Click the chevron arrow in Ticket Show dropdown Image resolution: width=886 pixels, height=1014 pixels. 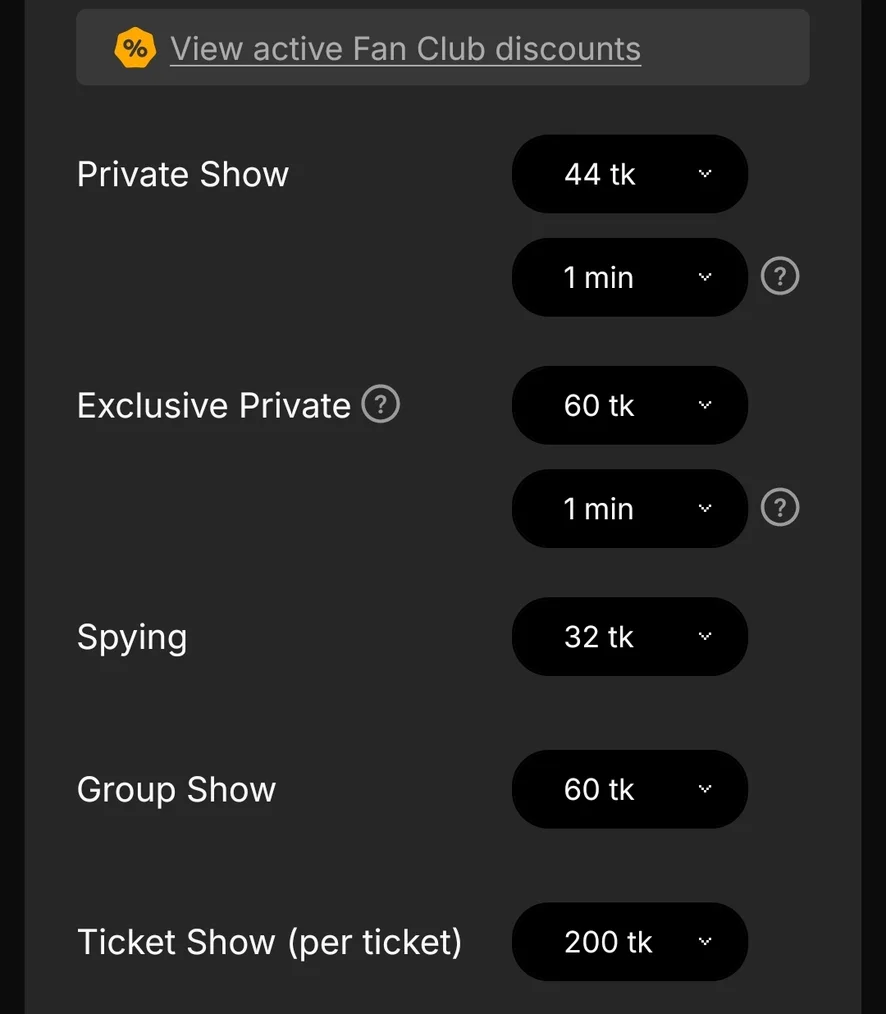tap(705, 942)
